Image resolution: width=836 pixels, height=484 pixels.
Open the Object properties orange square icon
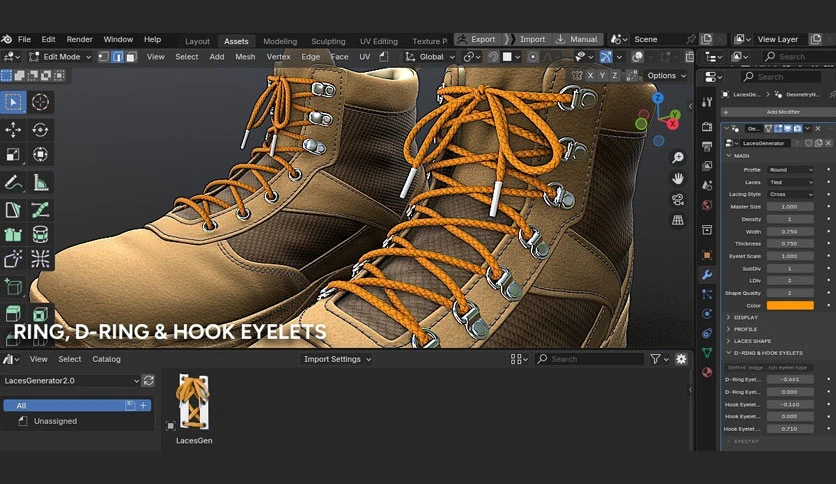click(707, 255)
